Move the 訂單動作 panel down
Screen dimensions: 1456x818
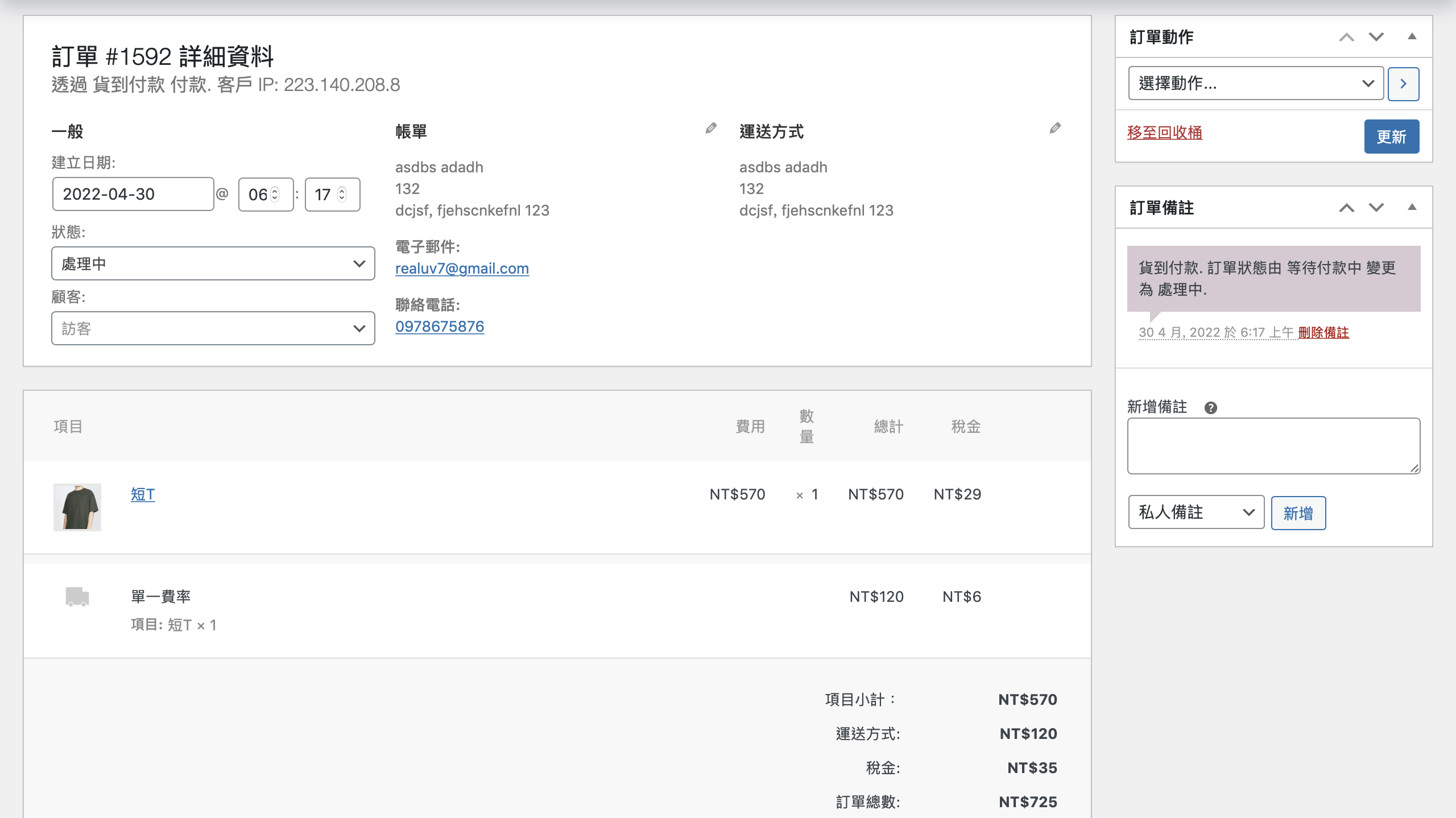1376,38
